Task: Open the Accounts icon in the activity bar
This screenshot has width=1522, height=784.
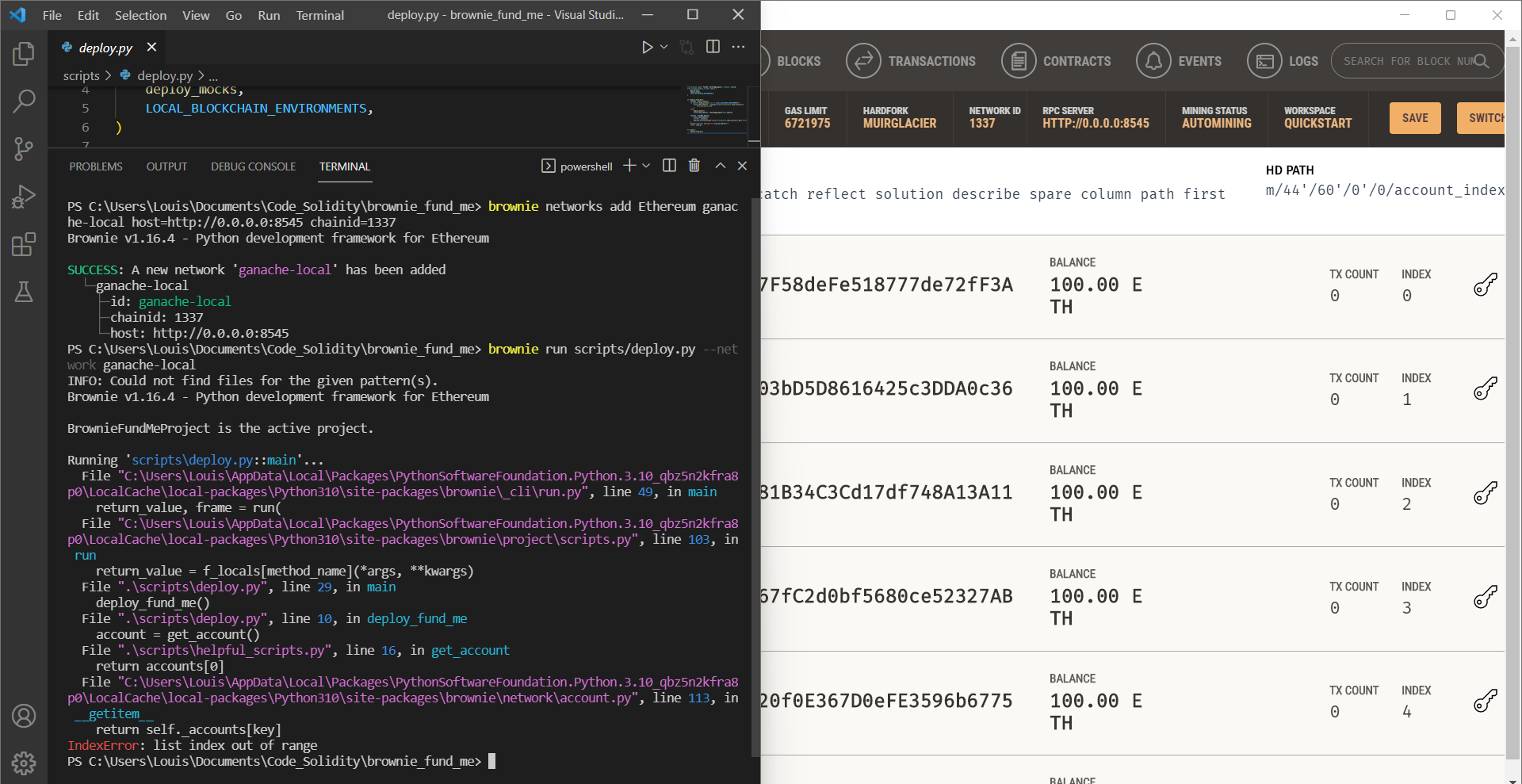Action: tap(24, 716)
